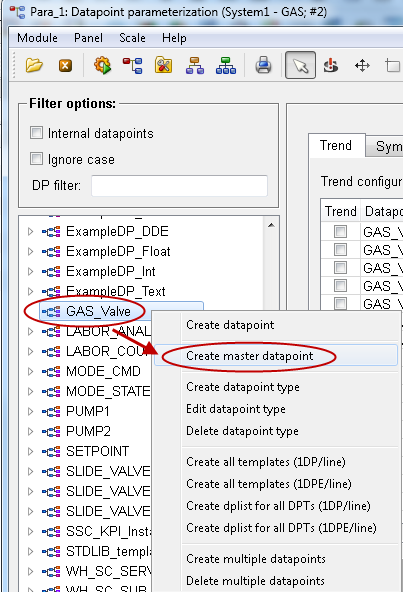The height and width of the screenshot is (592, 403).
Task: Expand the SETPOINT tree node
Action: point(31,451)
